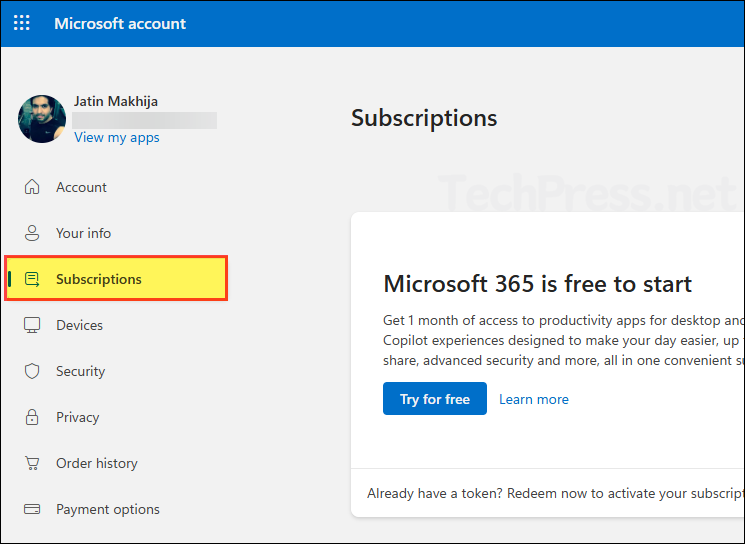Click 'Microsoft 365 is free to start' heading
The height and width of the screenshot is (544, 745).
point(537,284)
